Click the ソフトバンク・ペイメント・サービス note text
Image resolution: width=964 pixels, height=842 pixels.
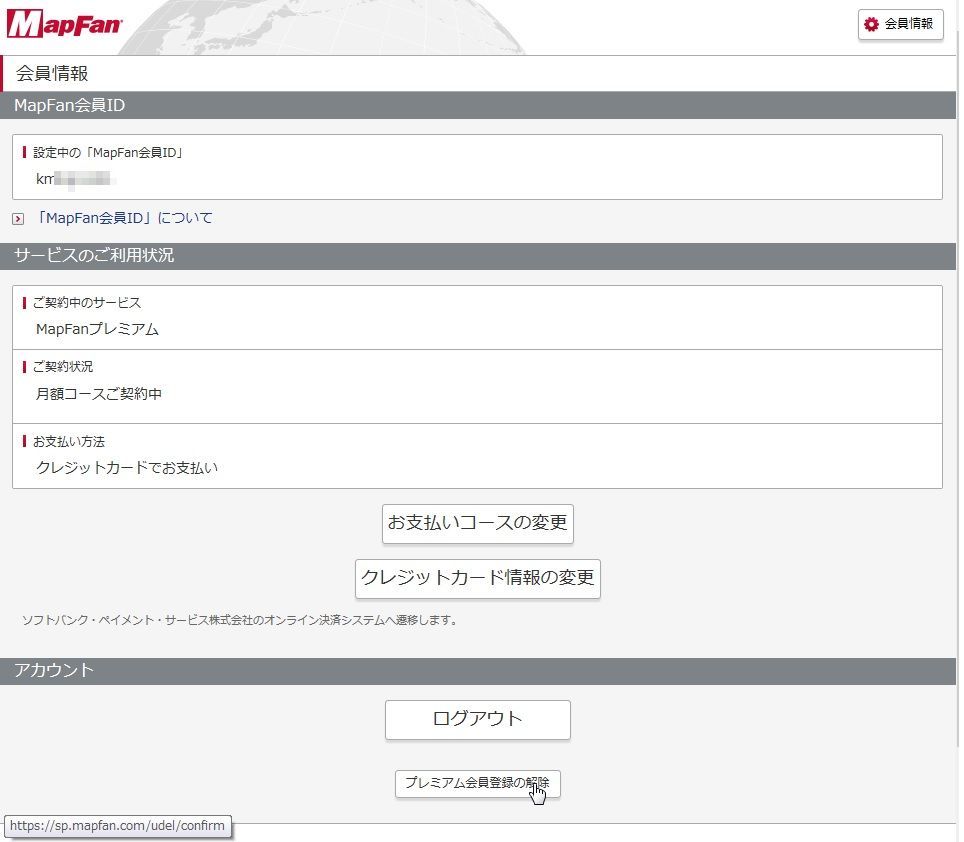pos(241,620)
